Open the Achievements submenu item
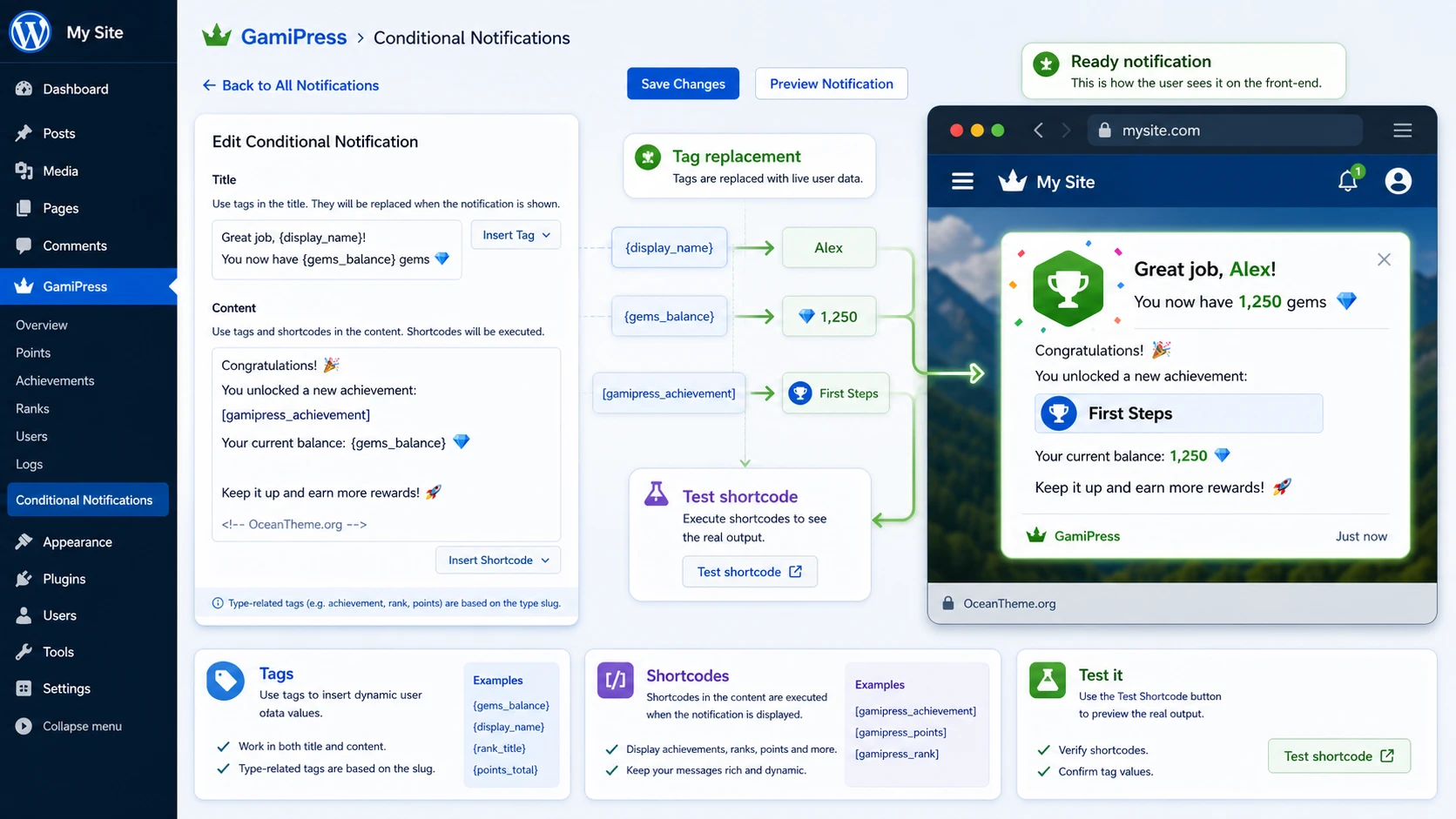This screenshot has height=819, width=1456. [55, 380]
